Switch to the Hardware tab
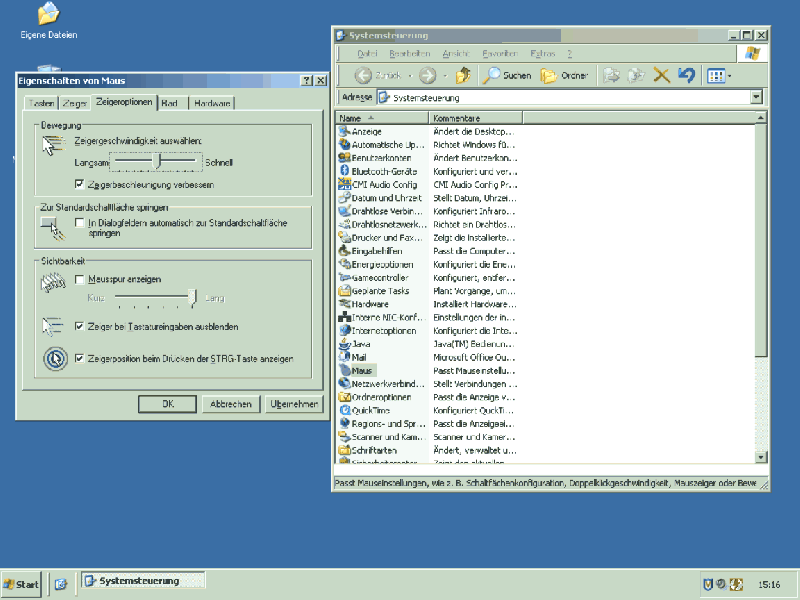Image resolution: width=800 pixels, height=600 pixels. (212, 103)
